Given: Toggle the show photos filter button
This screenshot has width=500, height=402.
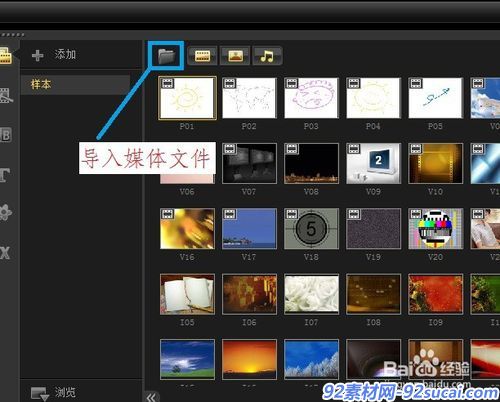Looking at the screenshot, I should pyautogui.click(x=235, y=56).
